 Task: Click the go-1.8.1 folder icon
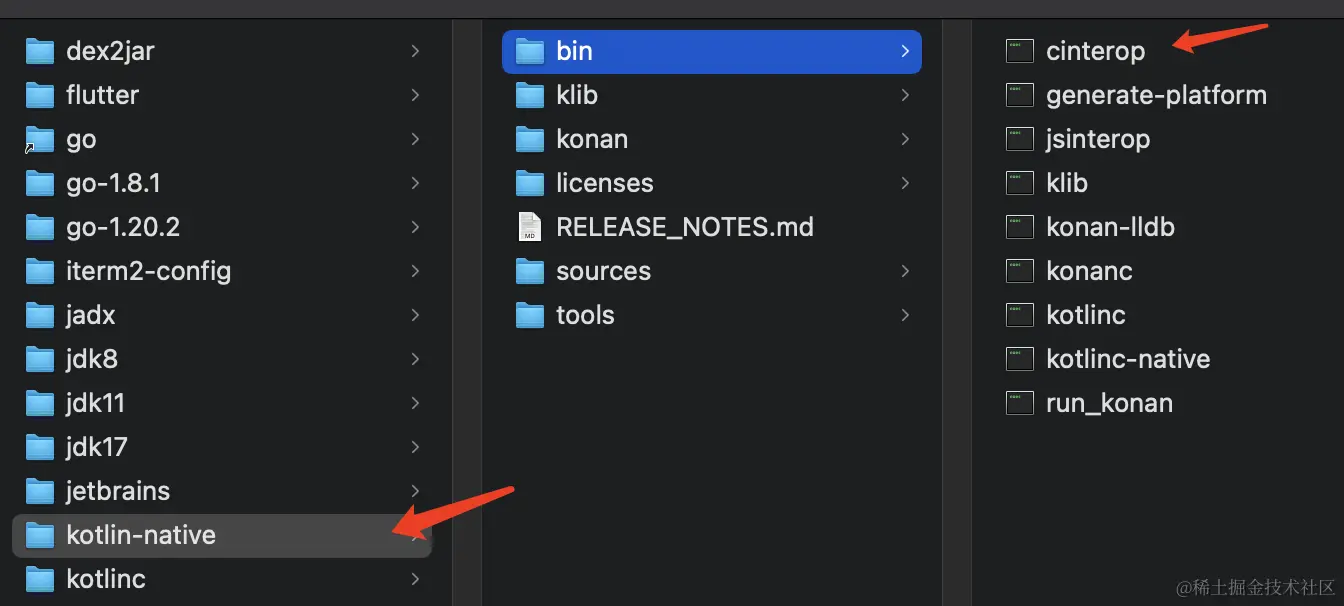click(39, 183)
